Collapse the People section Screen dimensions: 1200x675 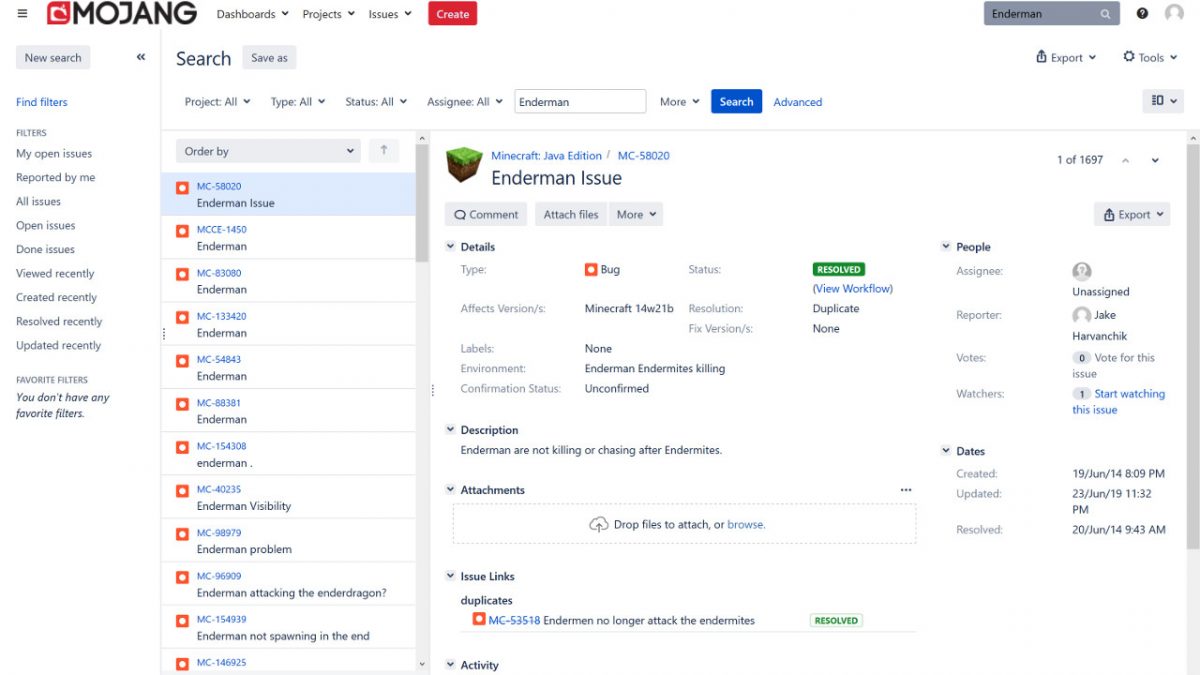click(x=946, y=247)
